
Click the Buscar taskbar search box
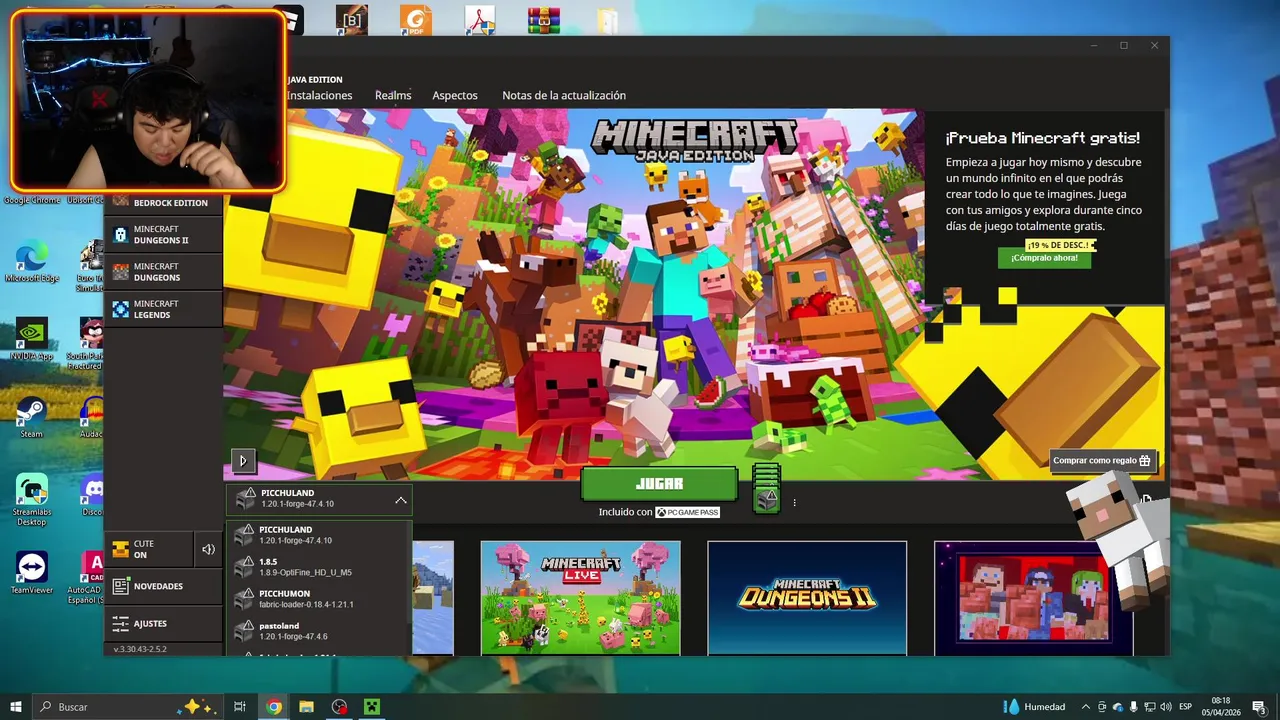[x=126, y=707]
